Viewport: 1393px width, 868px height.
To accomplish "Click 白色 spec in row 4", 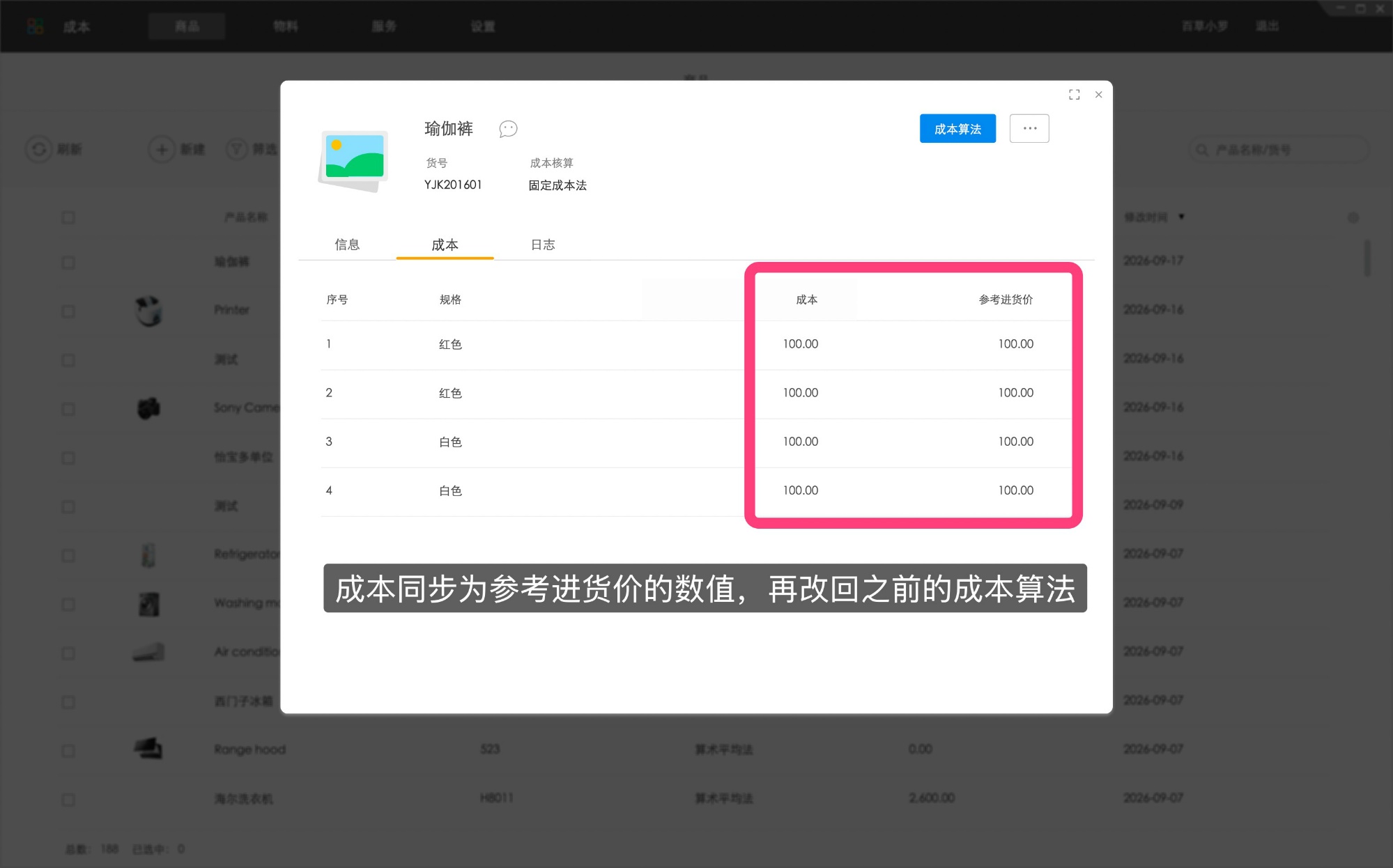I will [450, 490].
